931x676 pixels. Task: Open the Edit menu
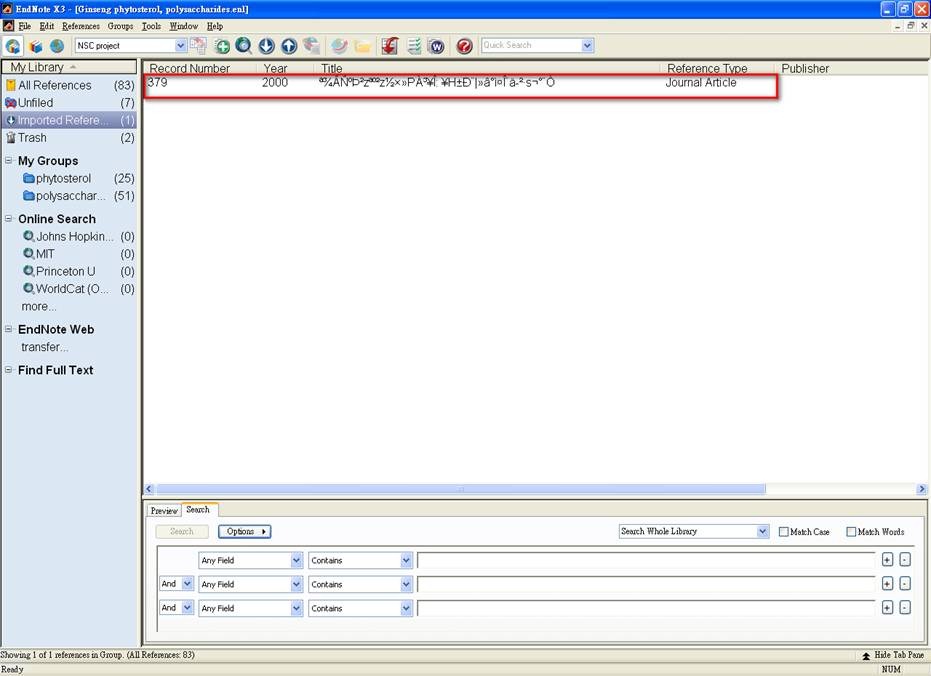[46, 26]
